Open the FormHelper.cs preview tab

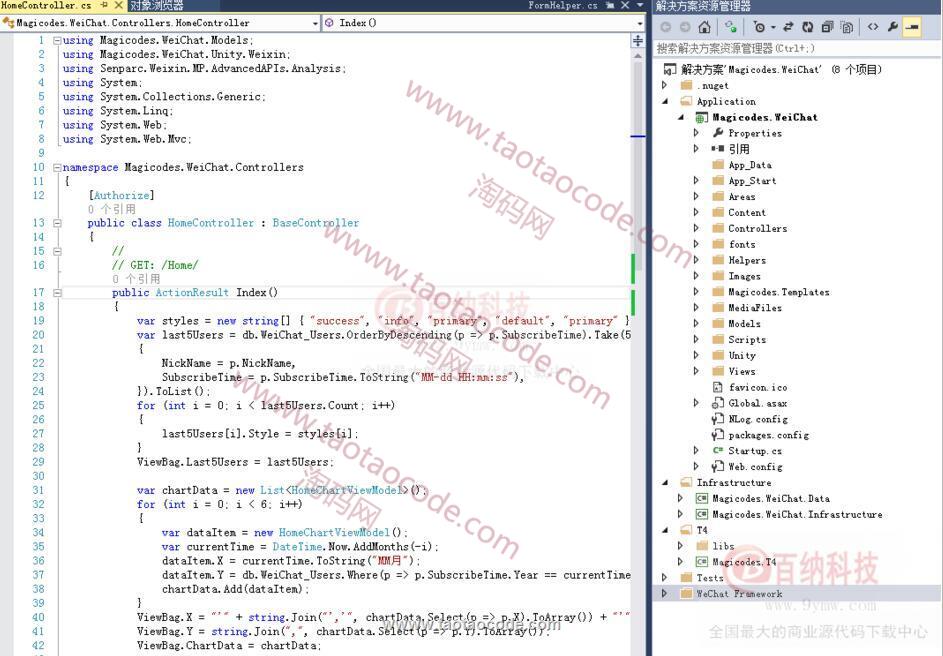pyautogui.click(x=563, y=6)
